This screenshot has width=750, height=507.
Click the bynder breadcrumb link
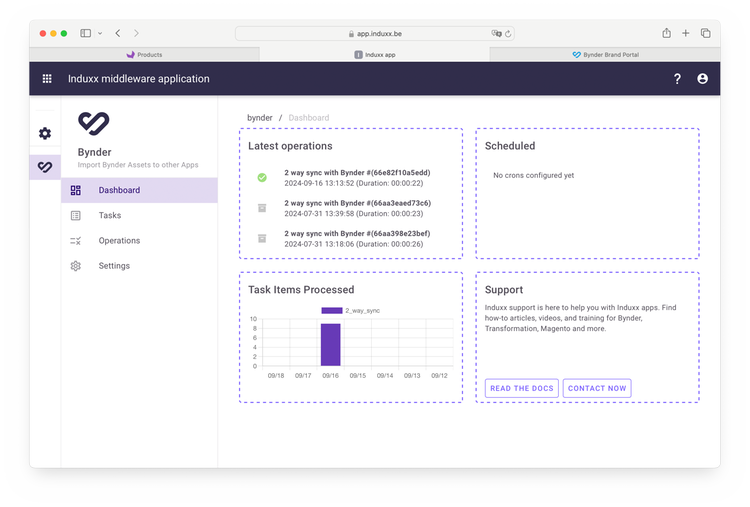pos(260,118)
